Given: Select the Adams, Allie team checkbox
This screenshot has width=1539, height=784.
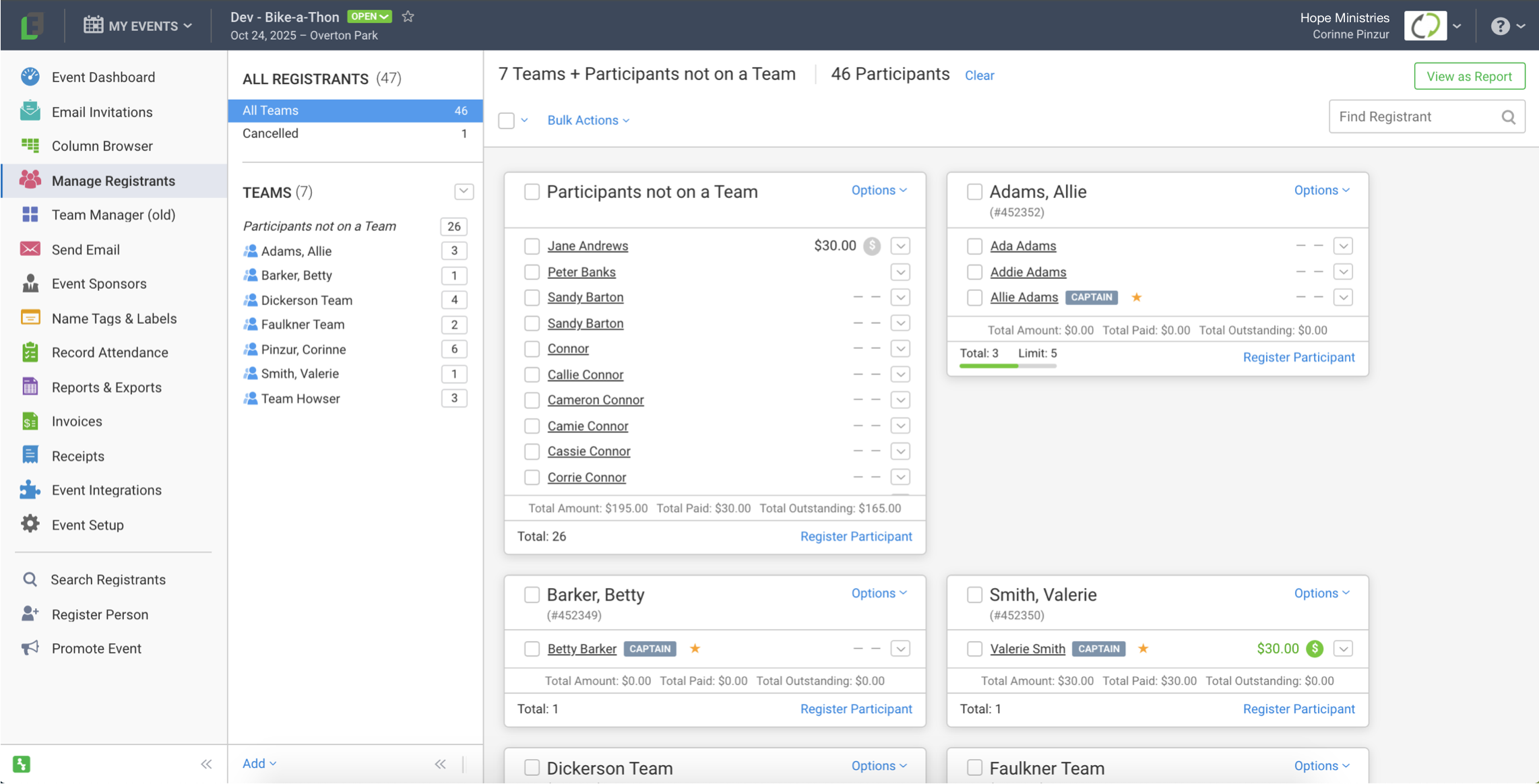Looking at the screenshot, I should click(x=974, y=192).
